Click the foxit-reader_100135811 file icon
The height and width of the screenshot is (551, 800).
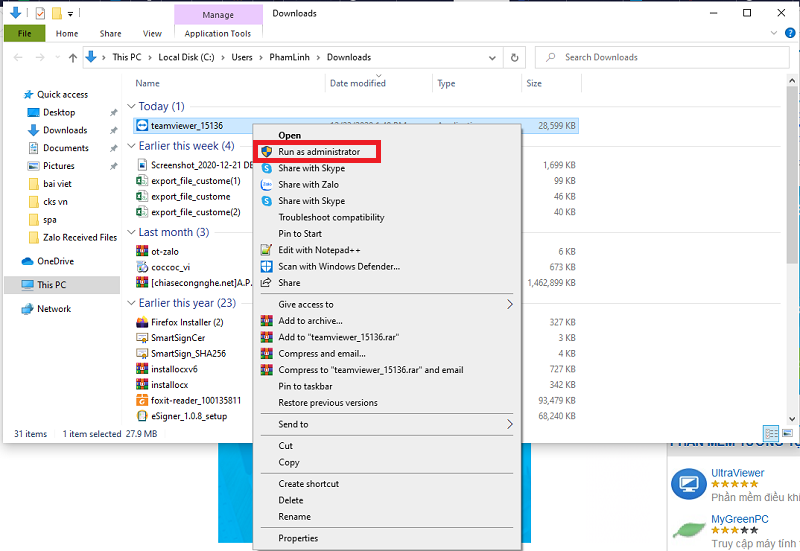[142, 400]
